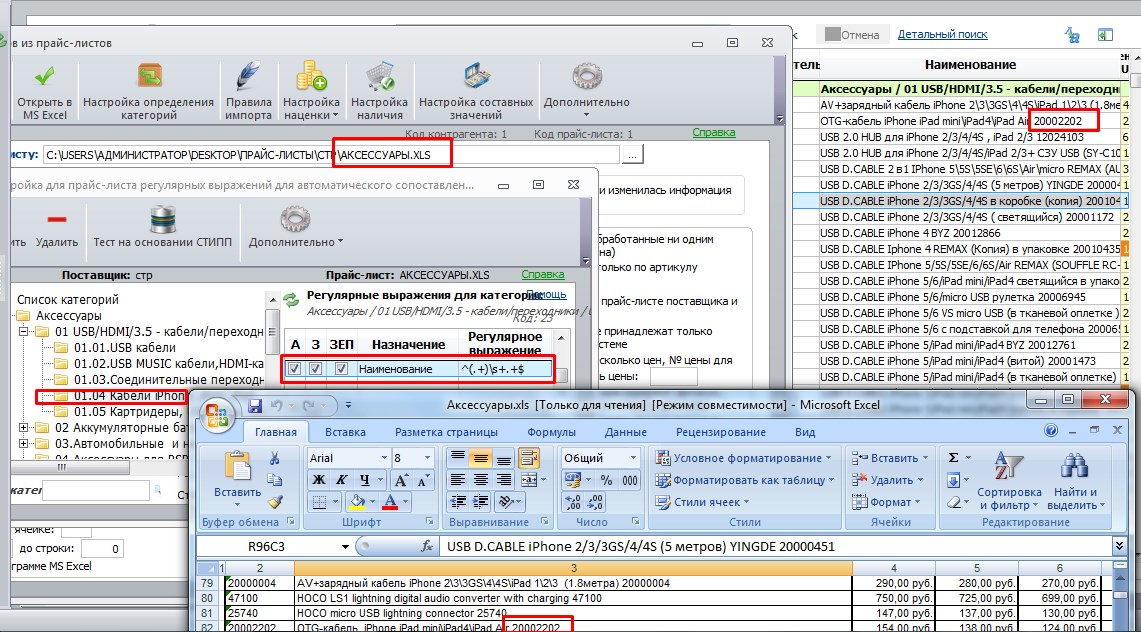Toggle Underline 'Ч' formatting
Viewport: 1141px width, 632px height.
coord(365,480)
